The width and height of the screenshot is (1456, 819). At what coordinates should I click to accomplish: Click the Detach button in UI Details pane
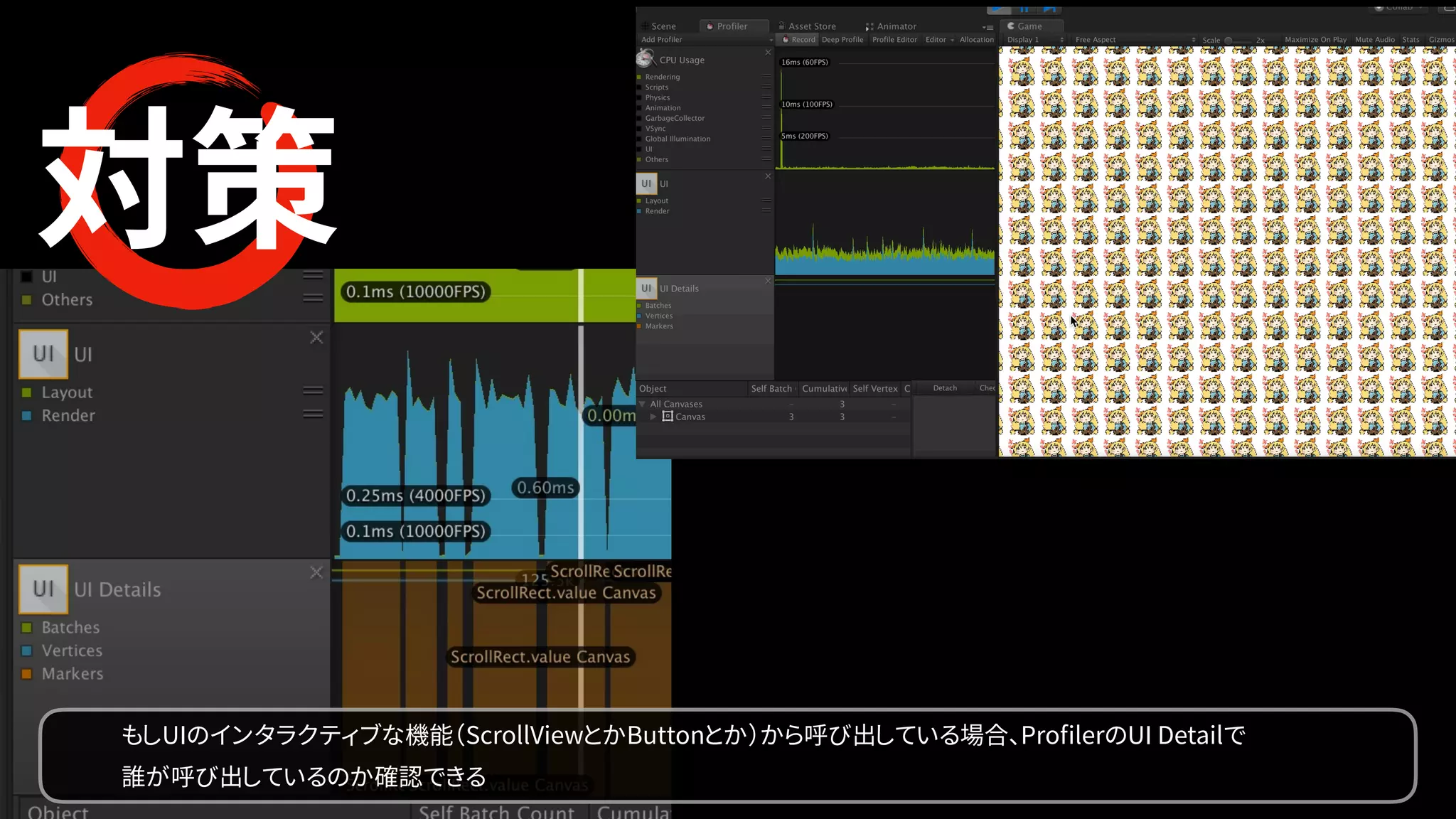(x=945, y=388)
